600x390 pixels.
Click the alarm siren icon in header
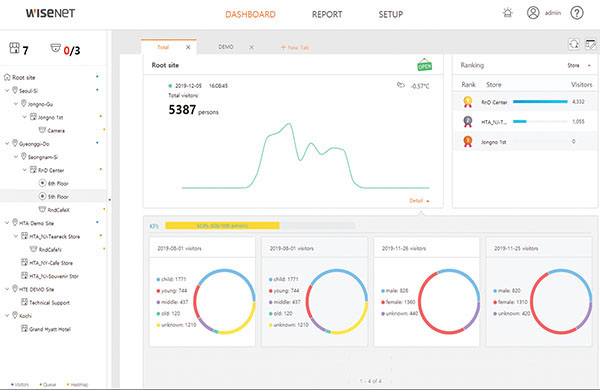pyautogui.click(x=507, y=13)
